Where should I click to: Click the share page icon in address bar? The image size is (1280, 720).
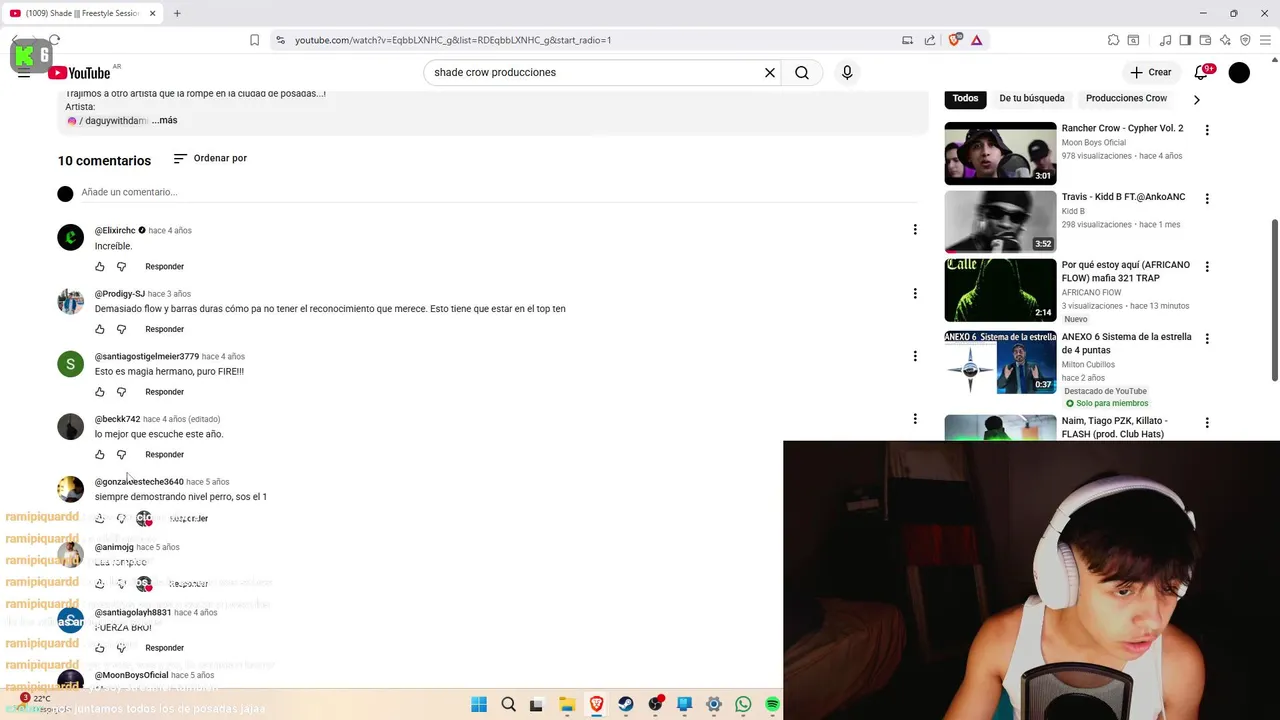click(930, 40)
